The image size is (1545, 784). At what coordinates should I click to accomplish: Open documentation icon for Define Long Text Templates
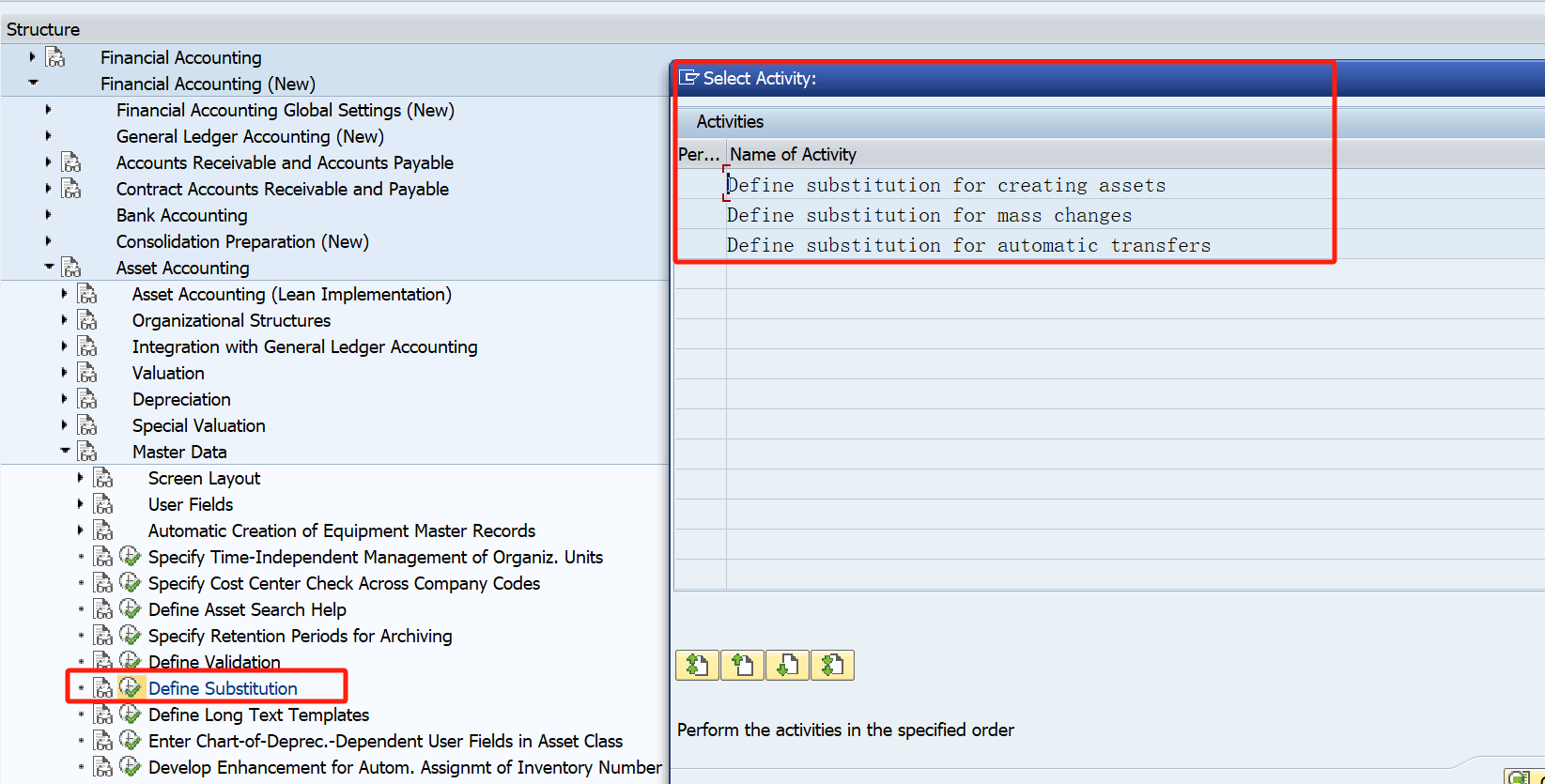pos(103,715)
